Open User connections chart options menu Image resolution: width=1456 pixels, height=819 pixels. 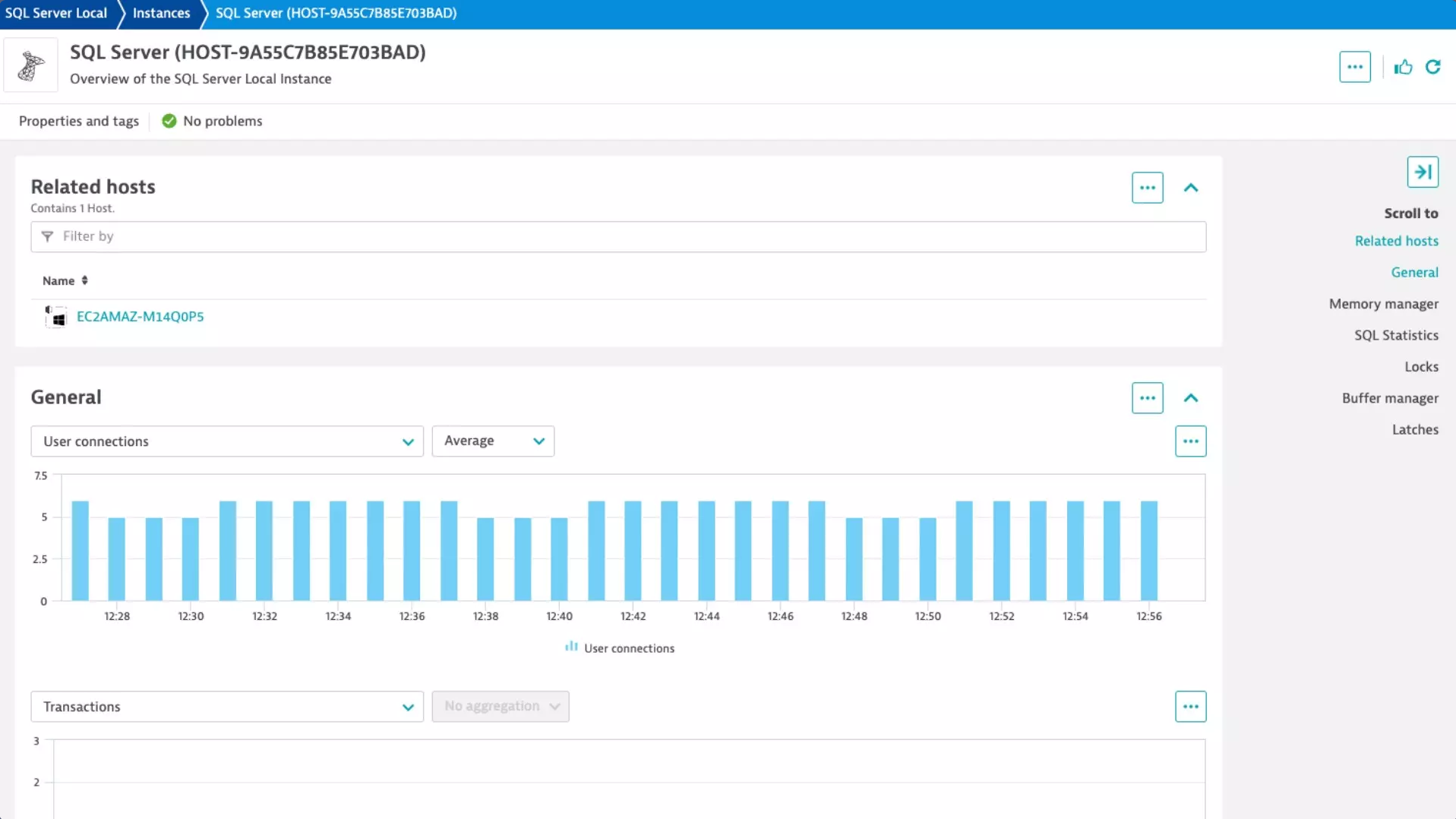[1190, 441]
